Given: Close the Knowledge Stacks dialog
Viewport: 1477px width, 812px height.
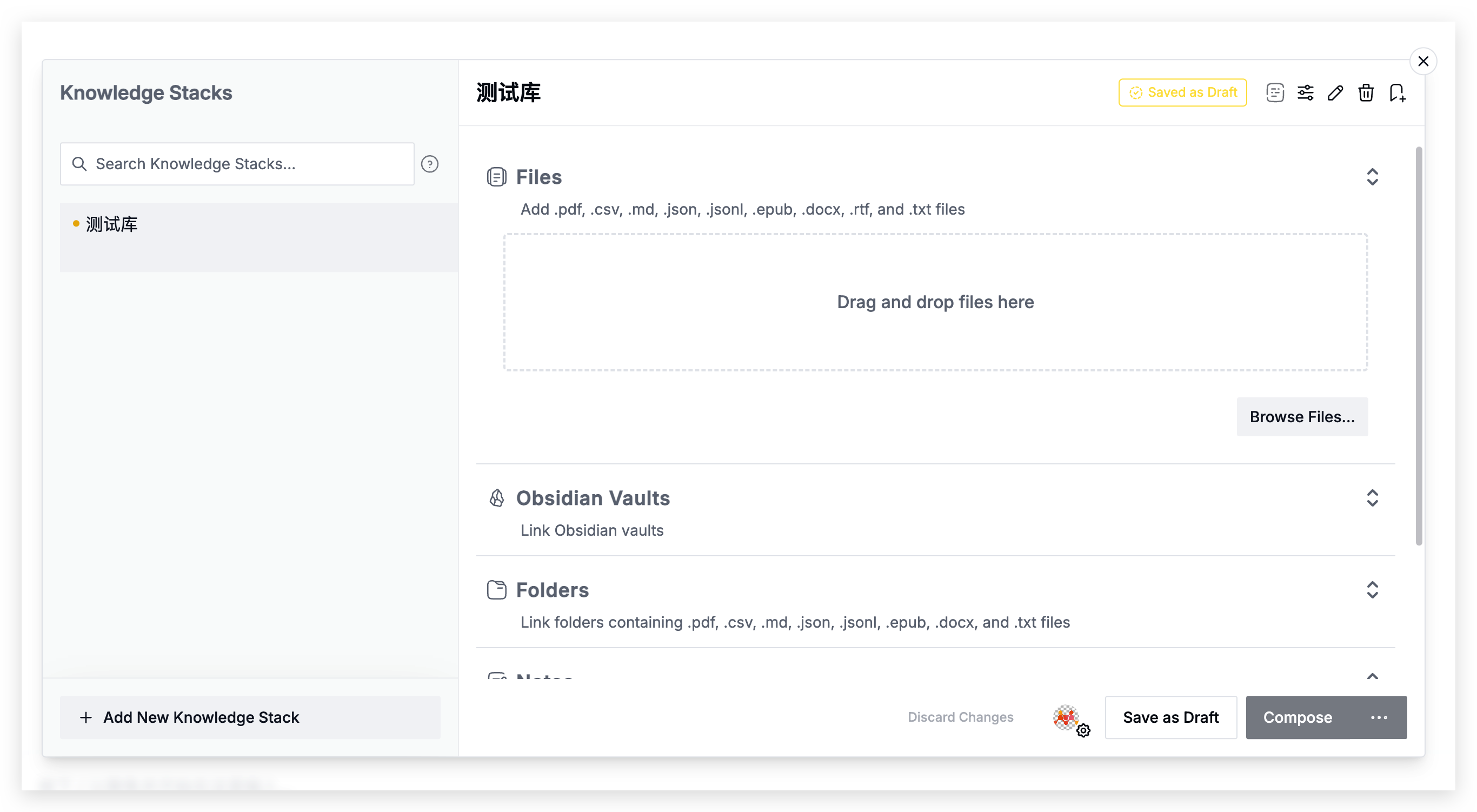Looking at the screenshot, I should (1423, 61).
